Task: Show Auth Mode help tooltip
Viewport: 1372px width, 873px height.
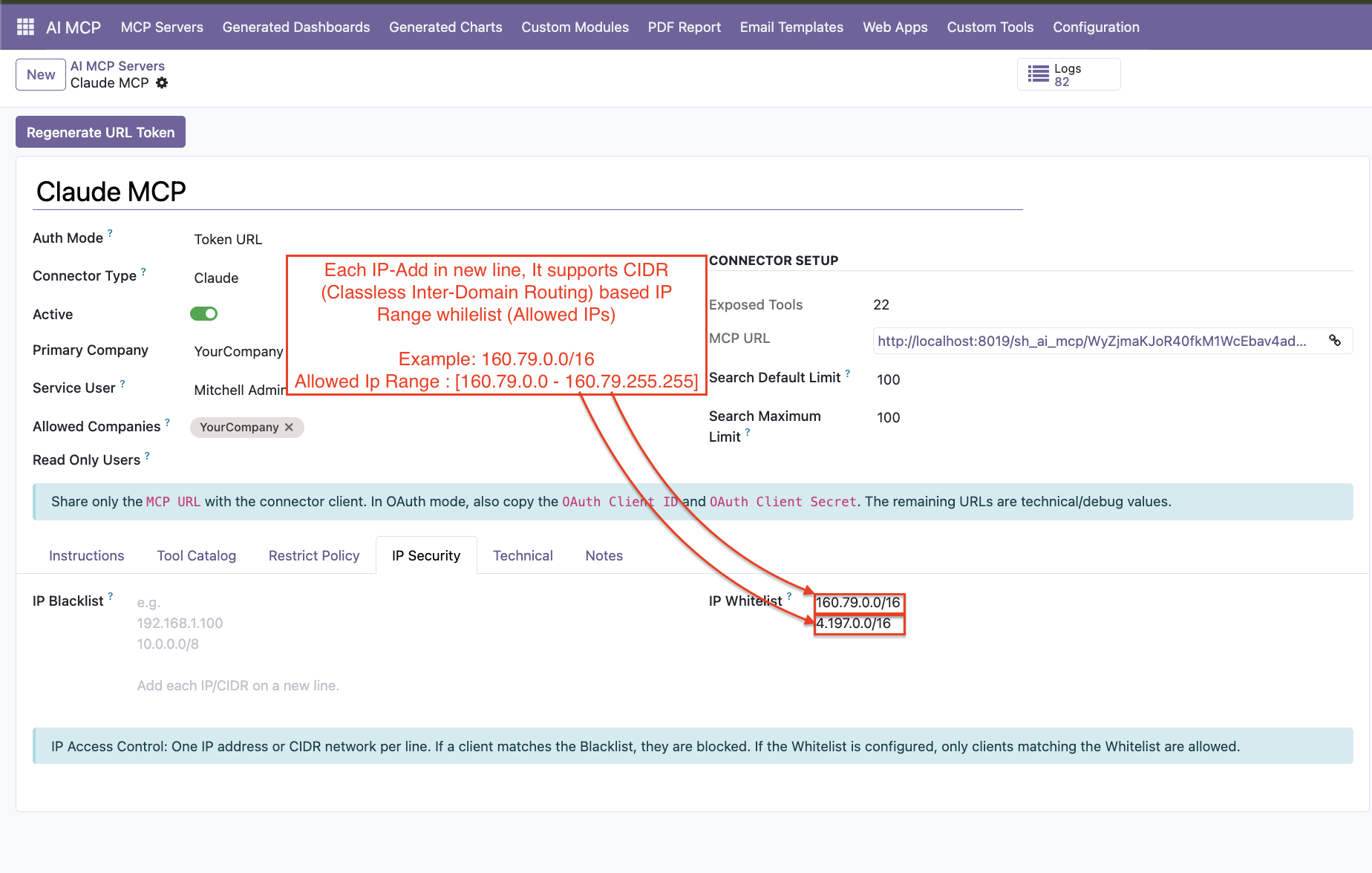Action: [x=110, y=233]
